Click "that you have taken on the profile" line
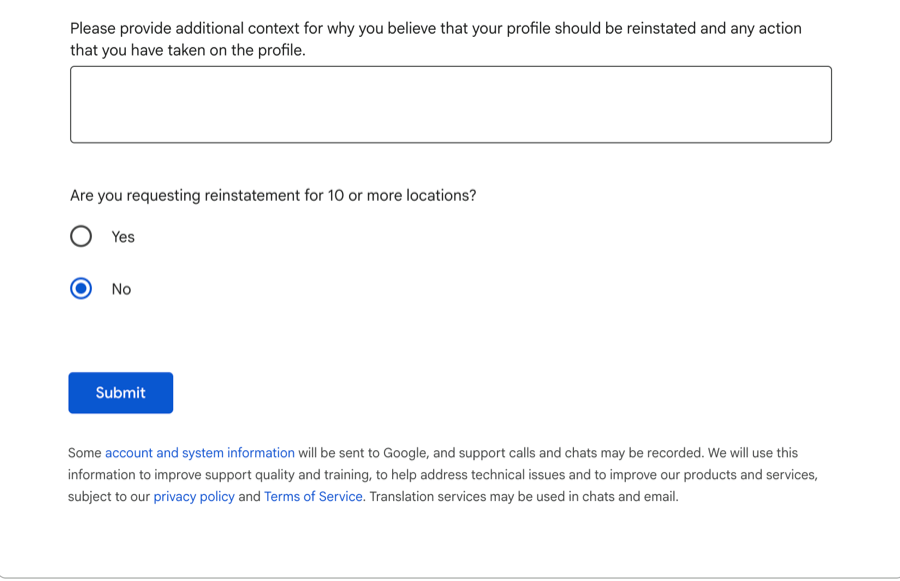Viewport: 900px width, 581px height. [x=187, y=50]
